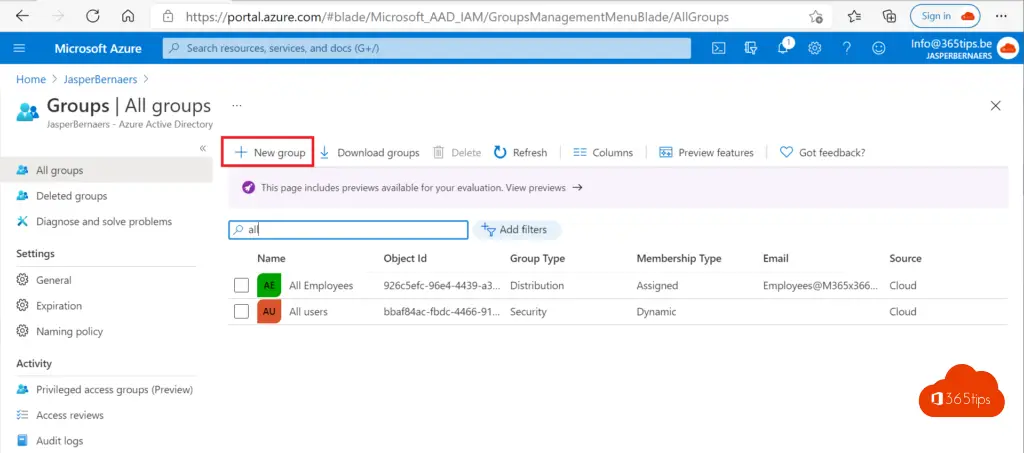The width and height of the screenshot is (1024, 453).
Task: Open blade ellipsis more options
Action: click(x=237, y=105)
